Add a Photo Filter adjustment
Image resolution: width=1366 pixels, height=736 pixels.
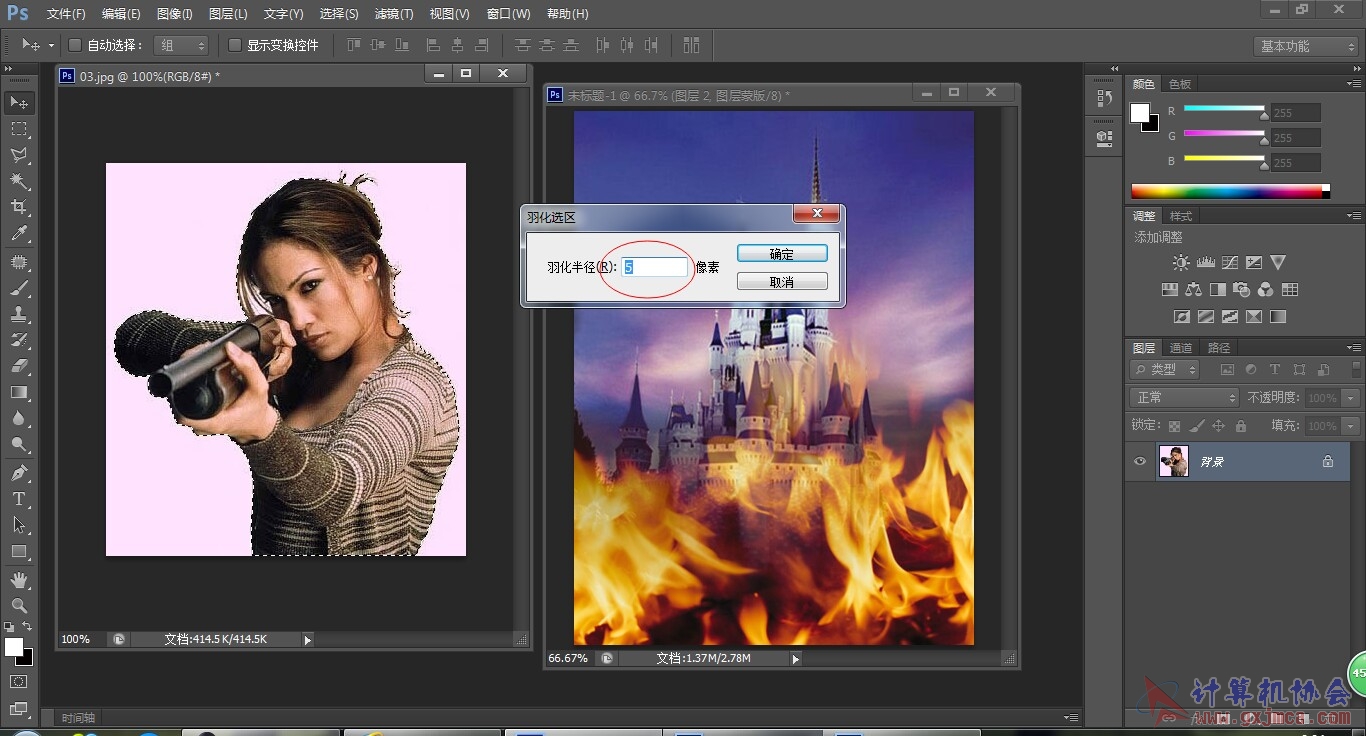point(1241,290)
